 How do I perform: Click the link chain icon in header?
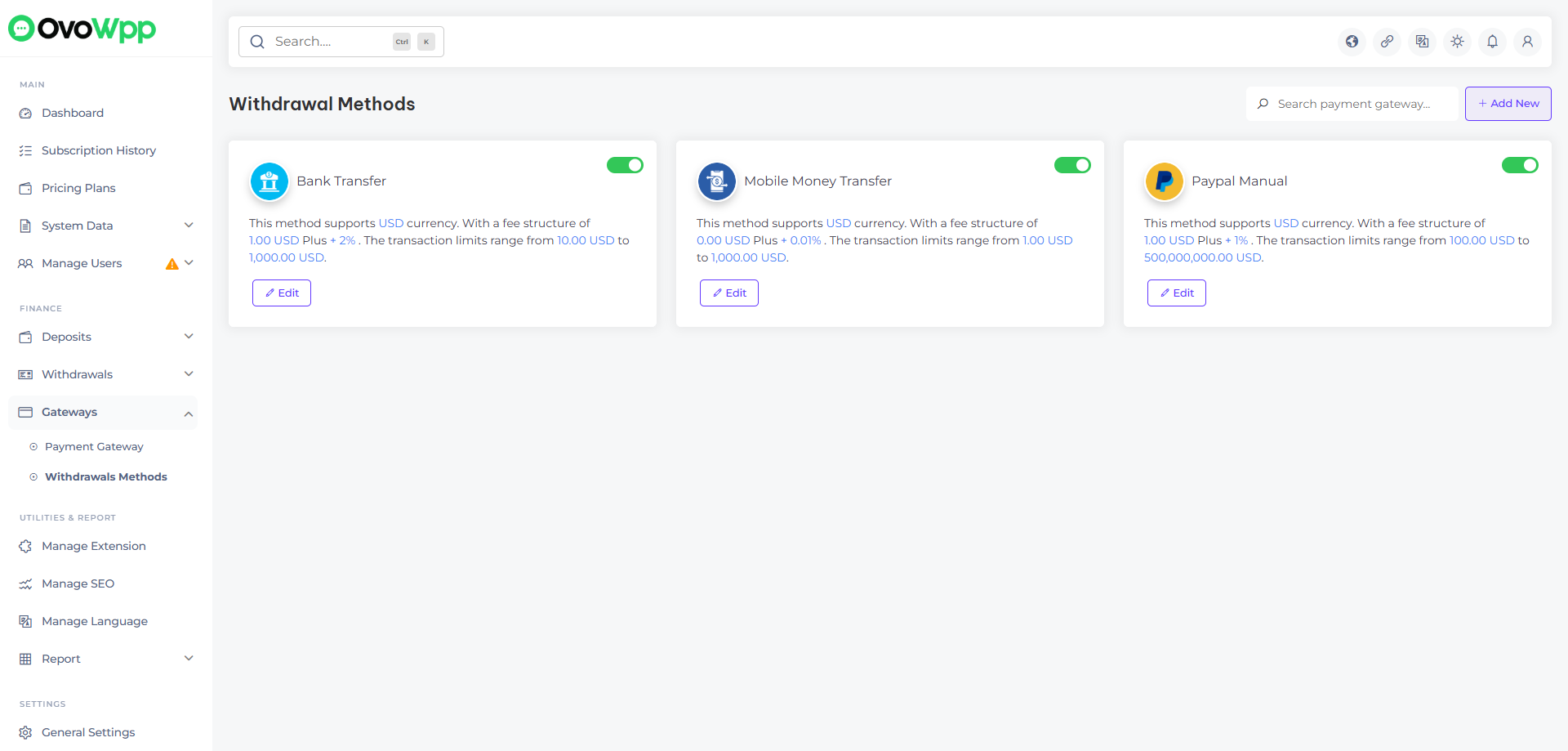coord(1387,42)
